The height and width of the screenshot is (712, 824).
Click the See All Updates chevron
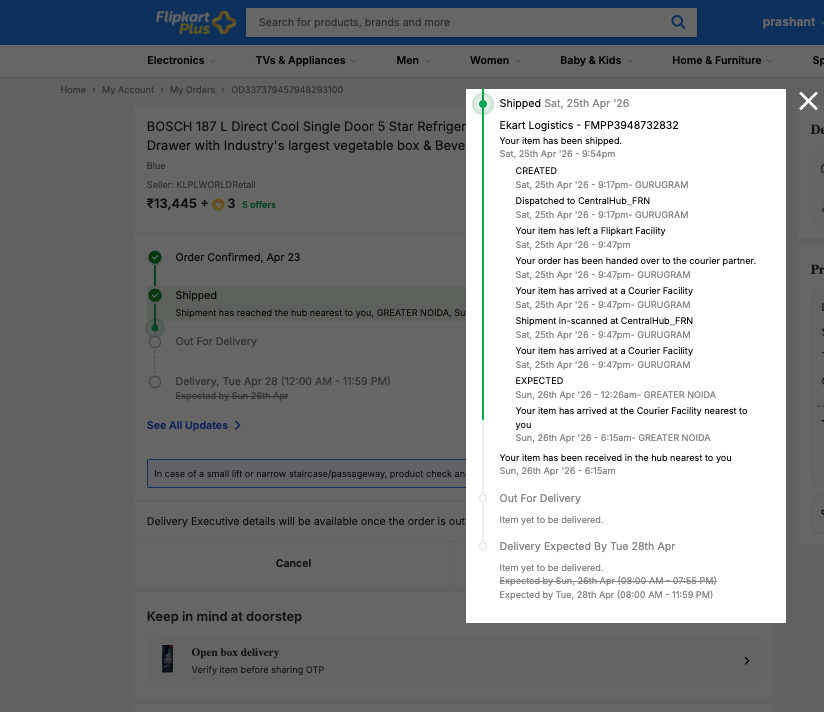pos(238,425)
